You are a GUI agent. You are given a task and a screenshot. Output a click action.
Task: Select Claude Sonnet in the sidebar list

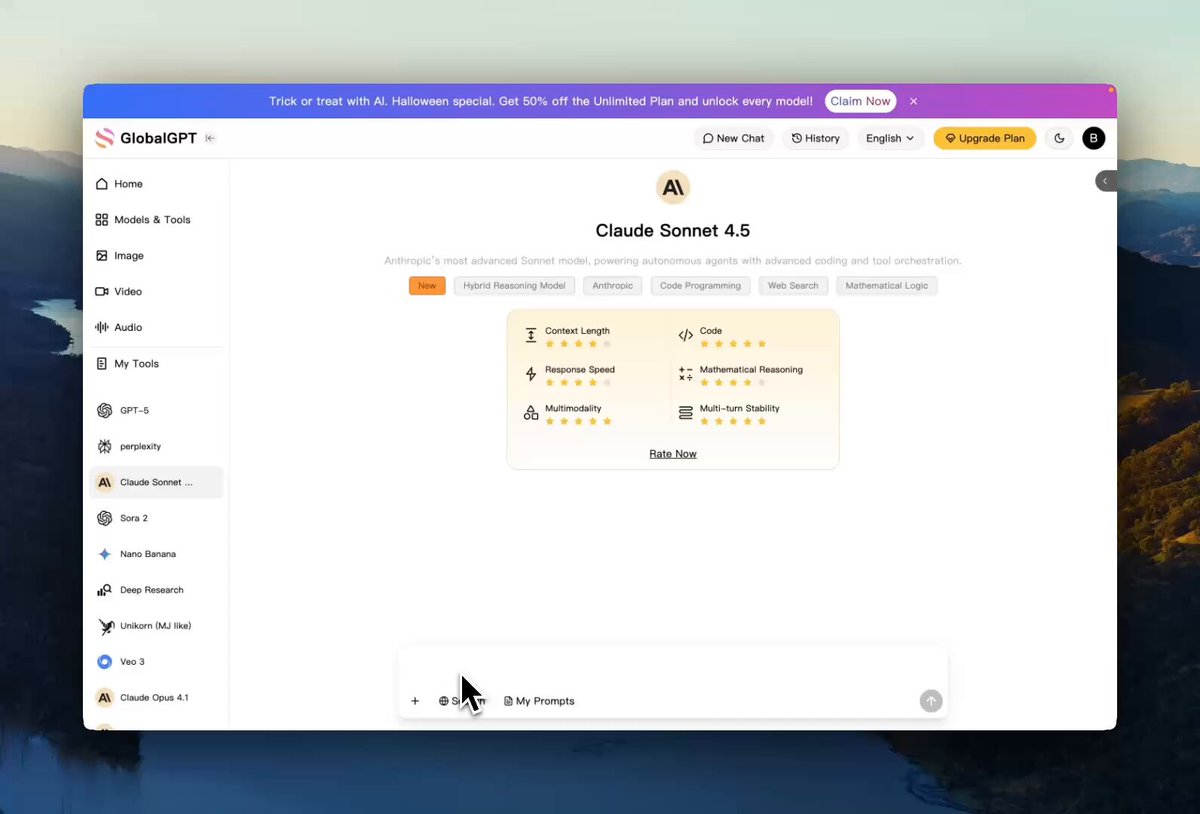[x=156, y=482]
